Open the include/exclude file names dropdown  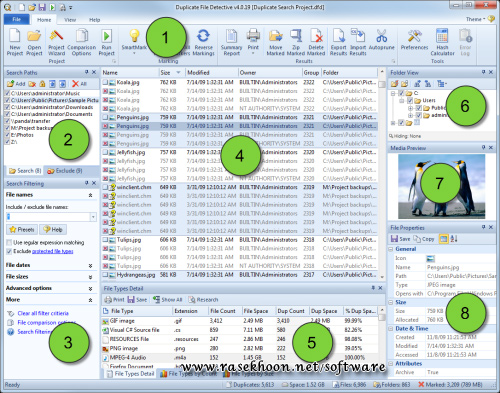[93, 217]
